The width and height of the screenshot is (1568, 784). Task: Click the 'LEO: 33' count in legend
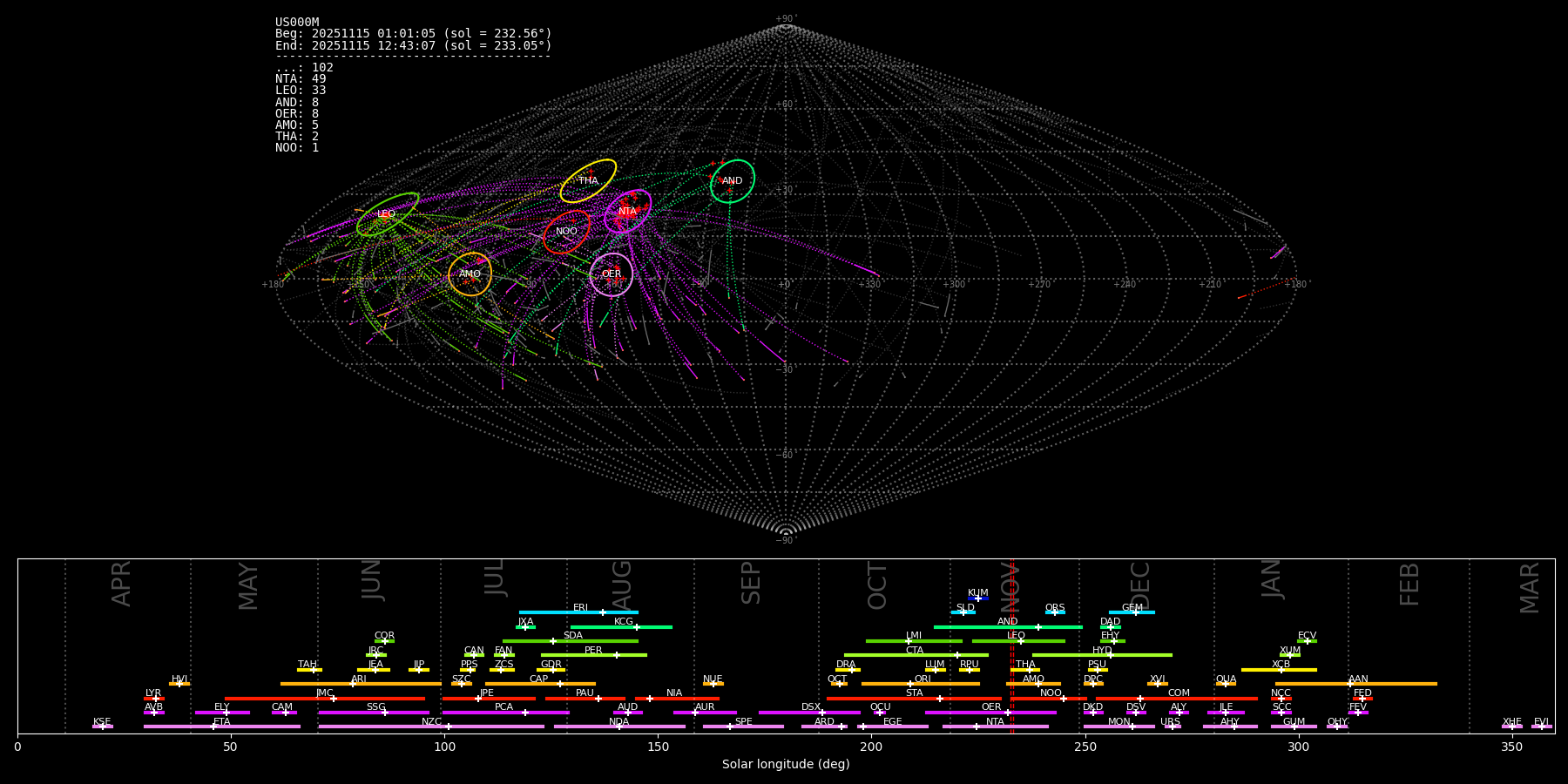pyautogui.click(x=301, y=91)
